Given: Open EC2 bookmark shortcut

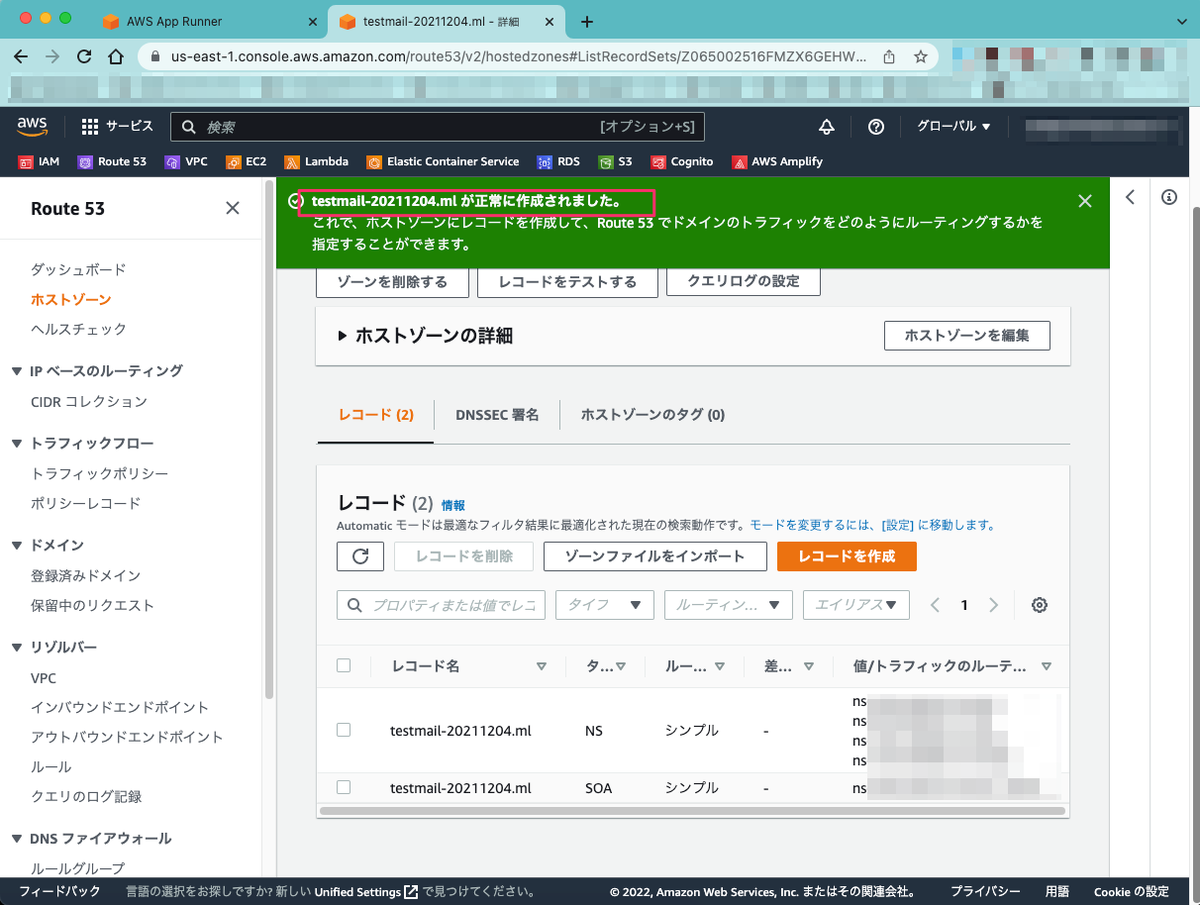Looking at the screenshot, I should tap(246, 161).
